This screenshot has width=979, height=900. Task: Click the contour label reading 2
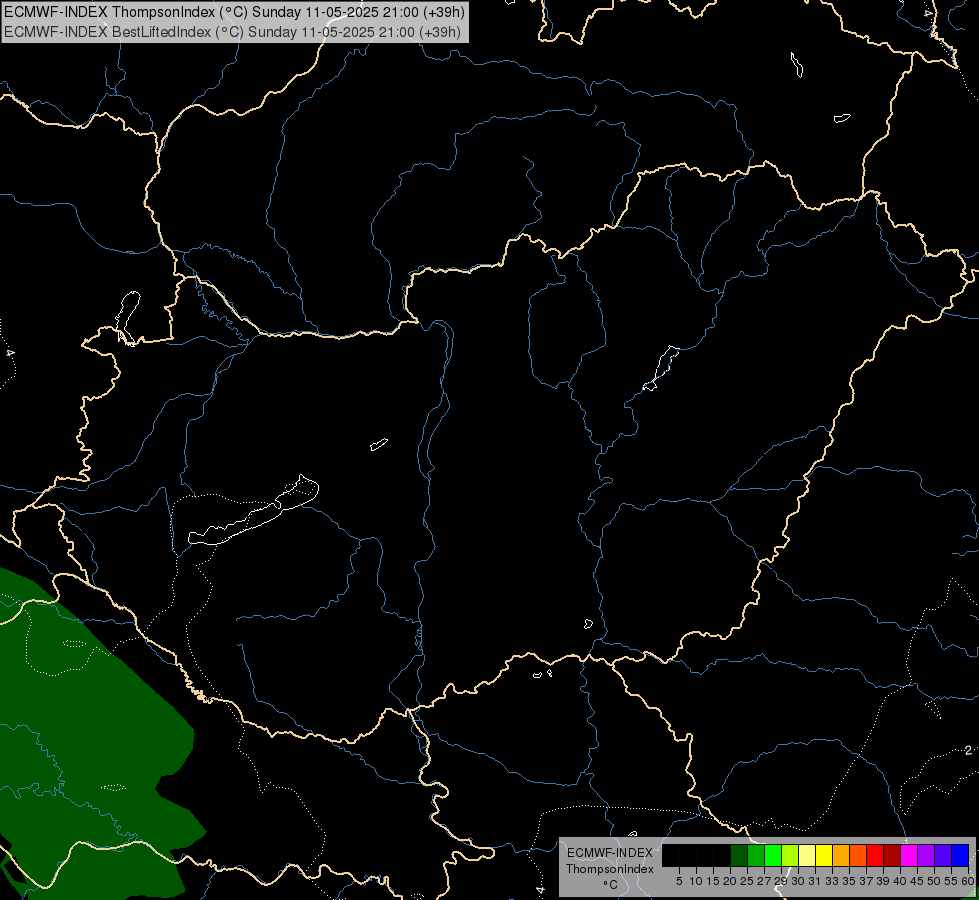pyautogui.click(x=968, y=750)
